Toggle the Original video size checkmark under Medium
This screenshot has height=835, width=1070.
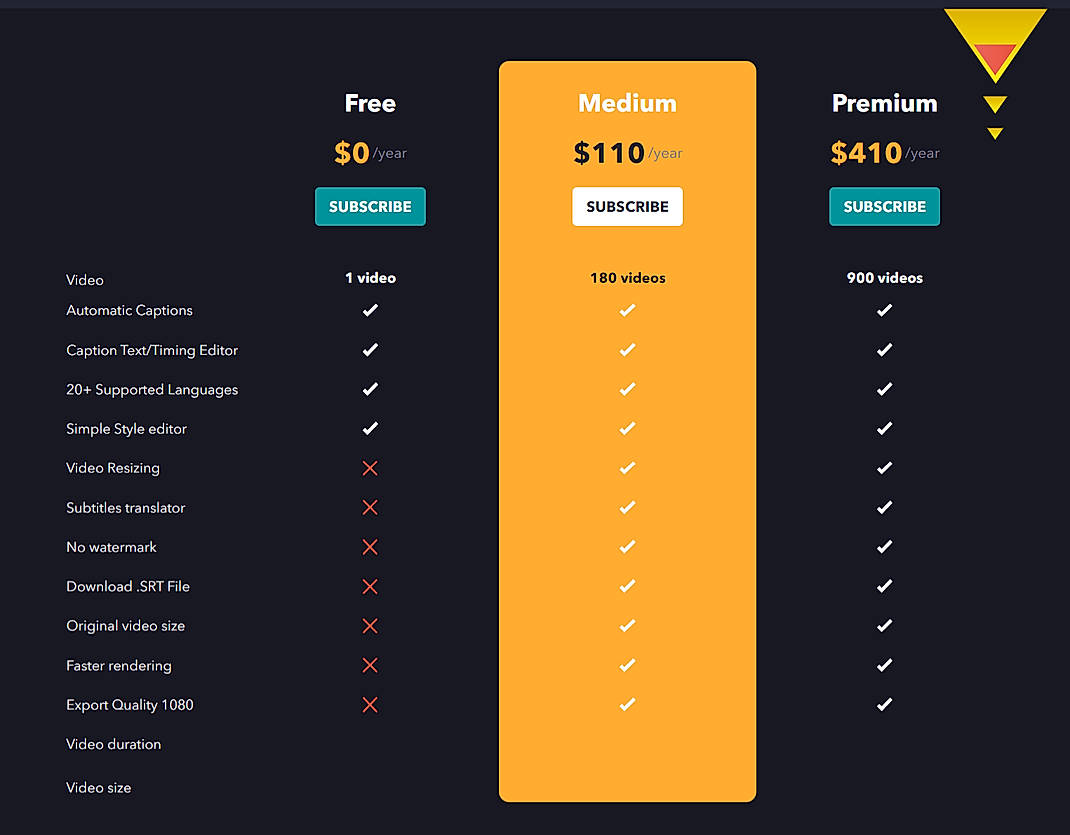[x=627, y=625]
